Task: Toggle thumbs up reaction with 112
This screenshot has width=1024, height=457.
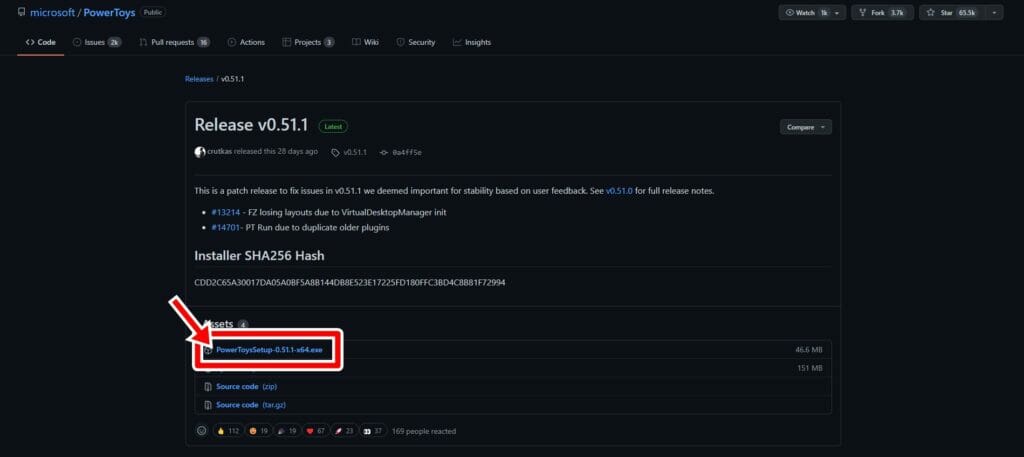Action: coord(228,431)
